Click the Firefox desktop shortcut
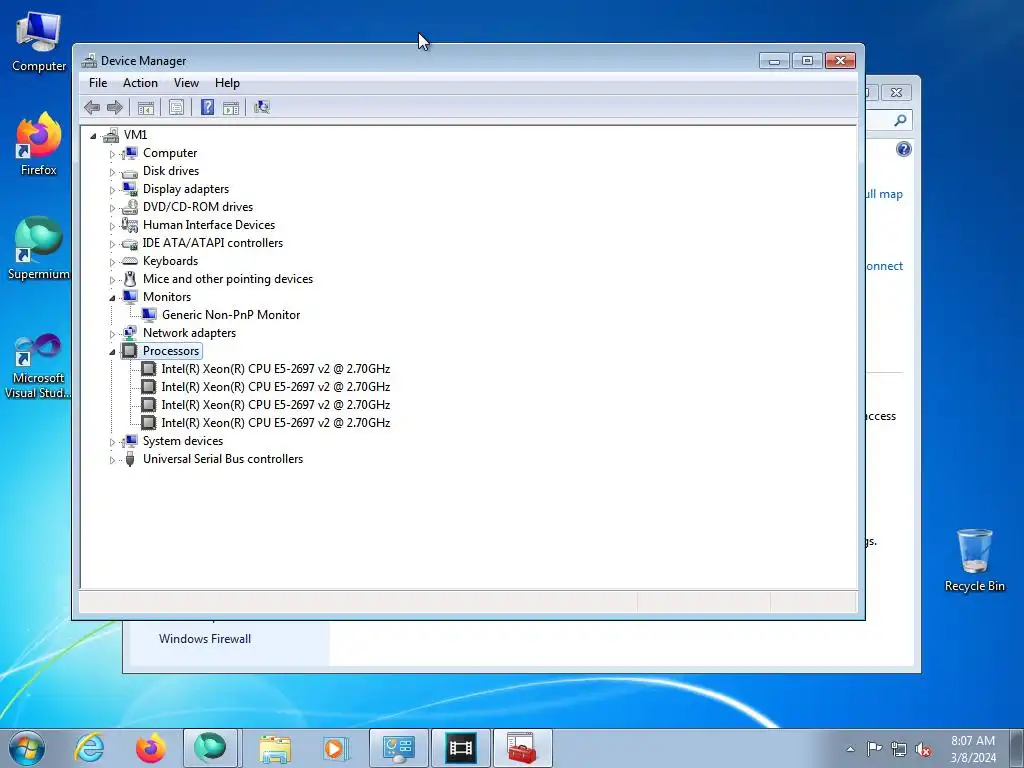 [x=39, y=144]
